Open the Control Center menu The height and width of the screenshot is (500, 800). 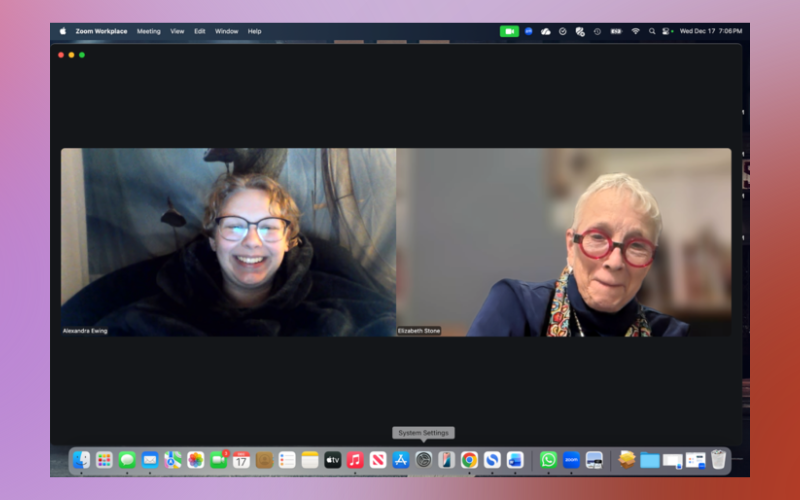[668, 31]
